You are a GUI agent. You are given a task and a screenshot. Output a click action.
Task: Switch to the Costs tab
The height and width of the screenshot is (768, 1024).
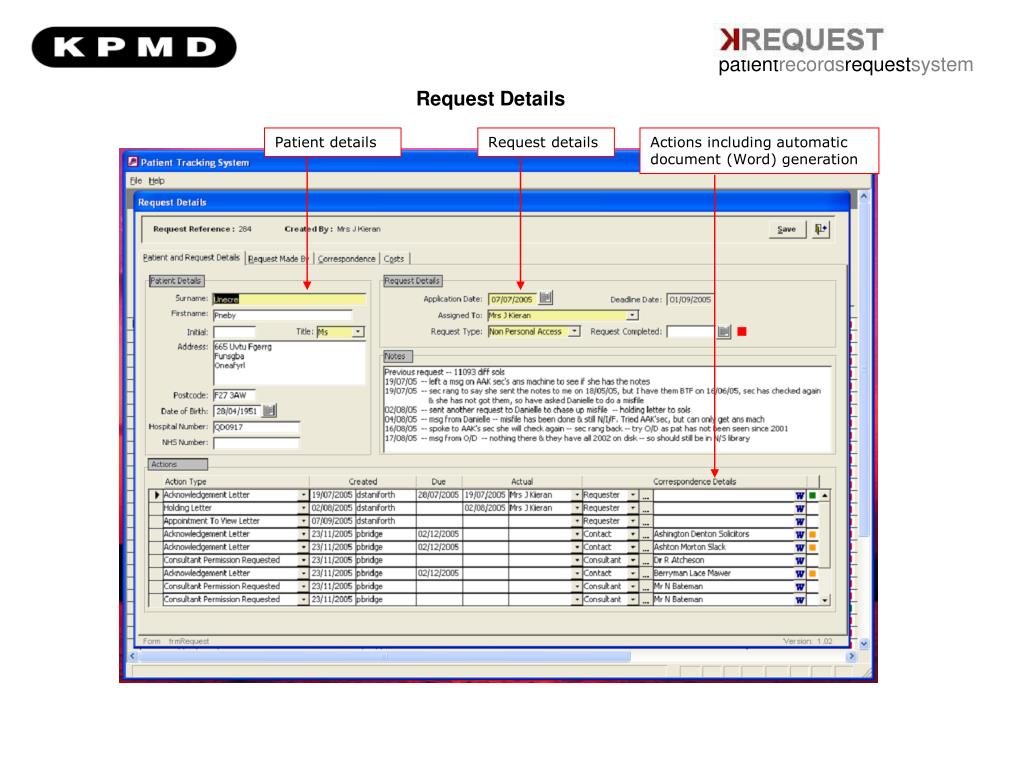tap(393, 259)
